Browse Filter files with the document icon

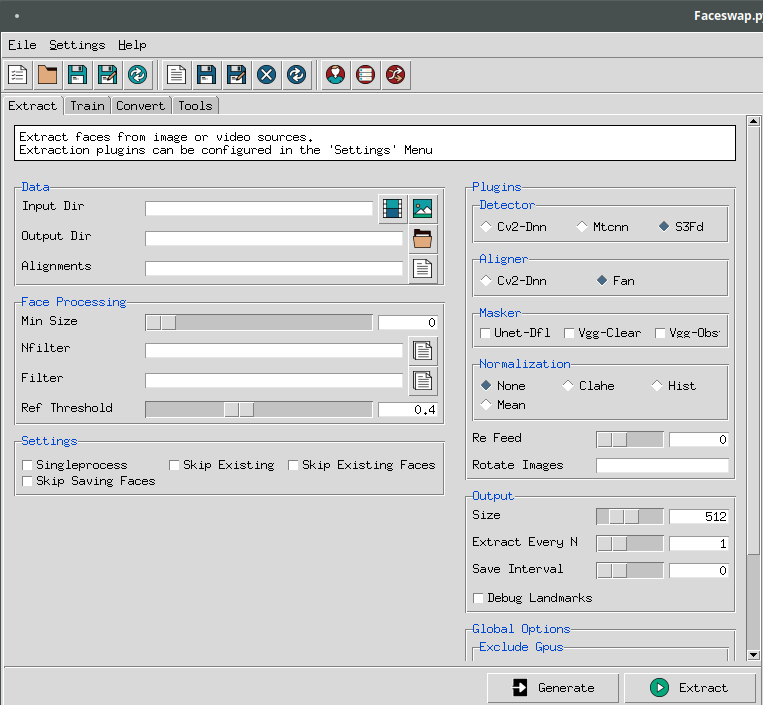pyautogui.click(x=422, y=381)
